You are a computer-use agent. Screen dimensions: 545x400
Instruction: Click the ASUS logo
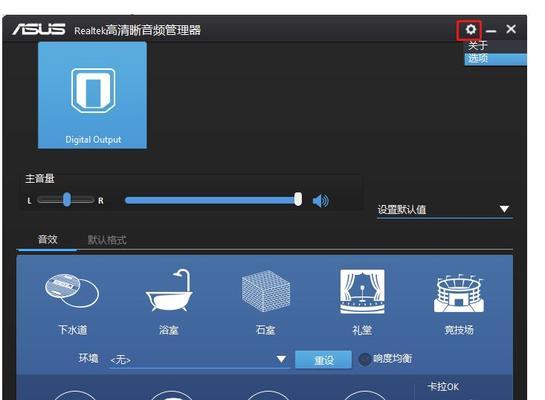[39, 30]
